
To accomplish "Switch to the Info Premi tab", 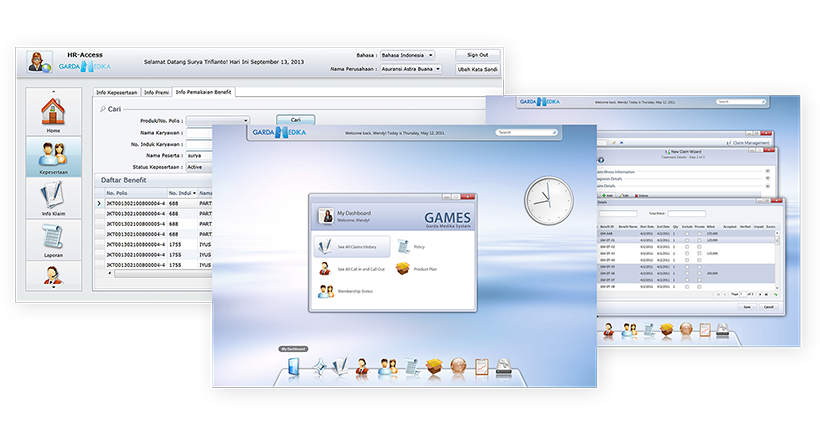I will coord(155,93).
